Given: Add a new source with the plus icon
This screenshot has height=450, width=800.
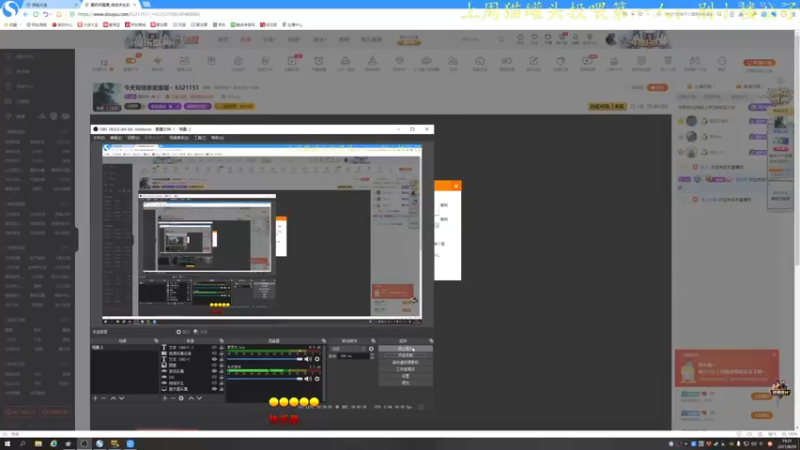Looking at the screenshot, I should (x=165, y=398).
